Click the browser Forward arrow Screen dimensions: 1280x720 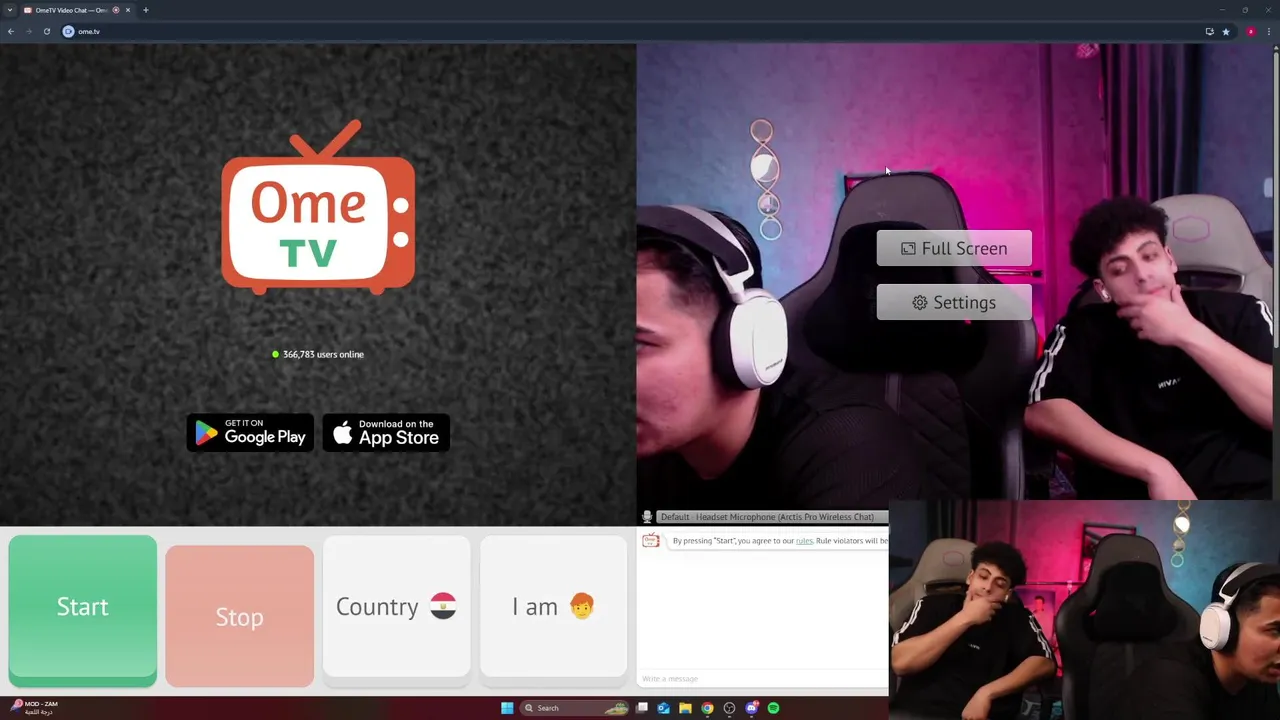pyautogui.click(x=28, y=31)
